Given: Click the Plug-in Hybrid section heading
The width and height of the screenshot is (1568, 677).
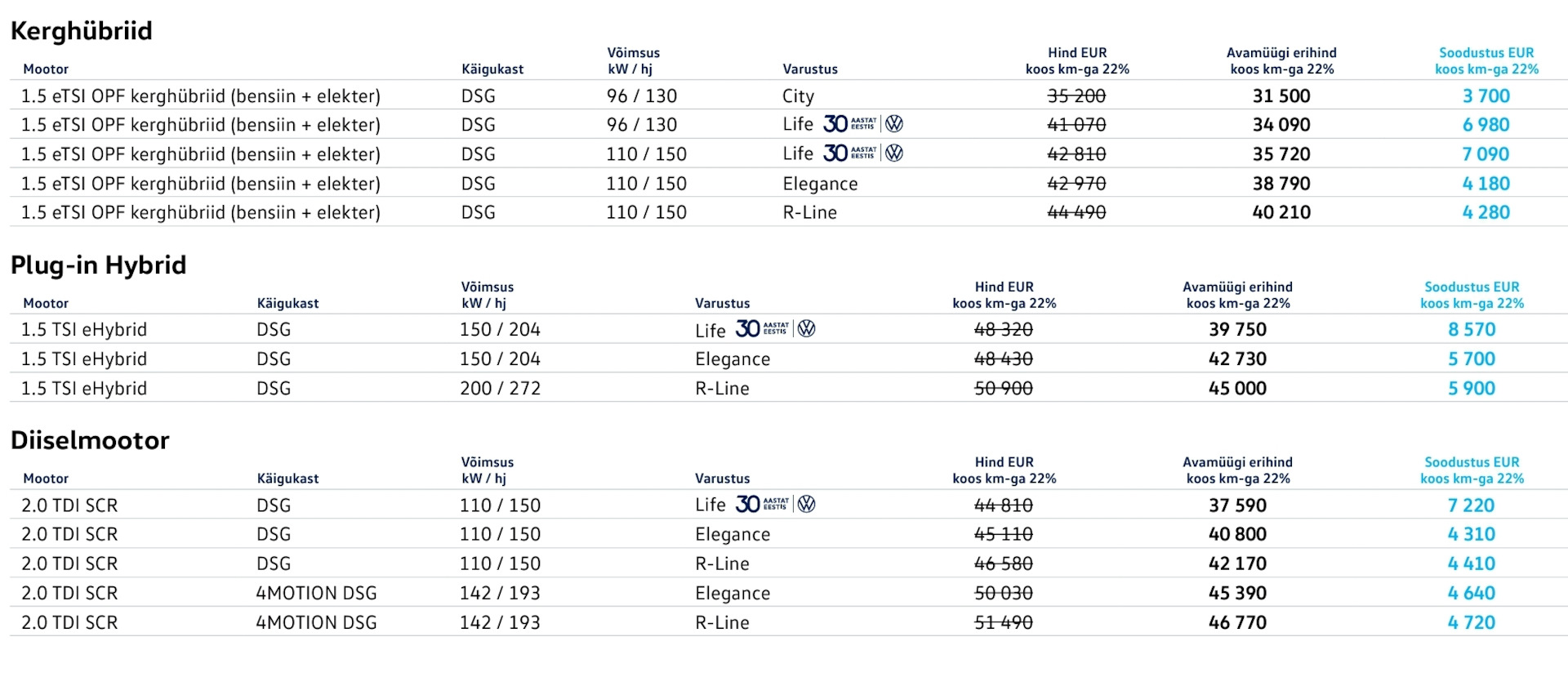Looking at the screenshot, I should [x=99, y=265].
